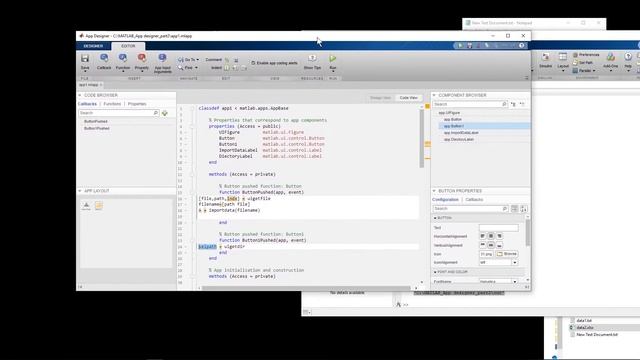Image resolution: width=640 pixels, height=360 pixels.
Task: Set horizontal alignment to right
Action: click(499, 236)
